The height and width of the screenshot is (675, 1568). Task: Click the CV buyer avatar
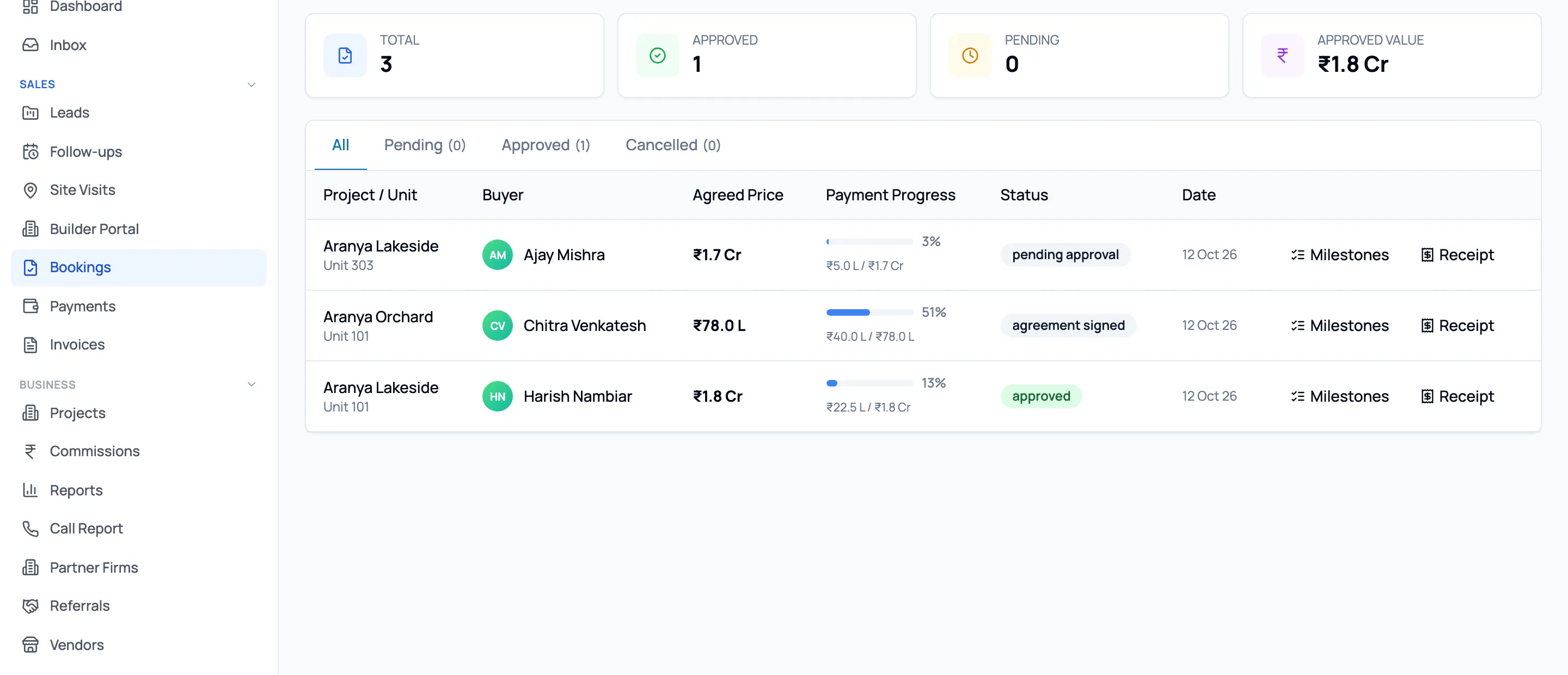pyautogui.click(x=497, y=326)
